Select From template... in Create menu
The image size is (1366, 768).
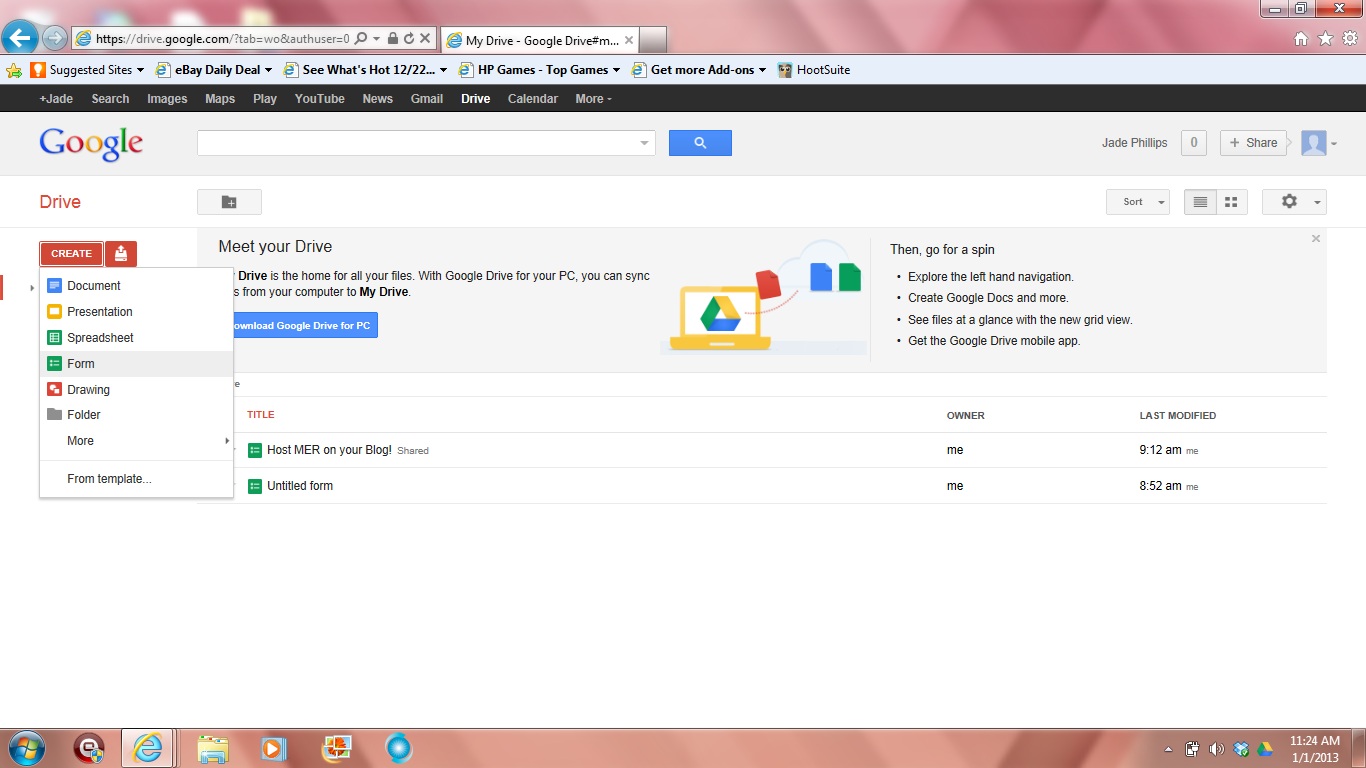click(109, 479)
